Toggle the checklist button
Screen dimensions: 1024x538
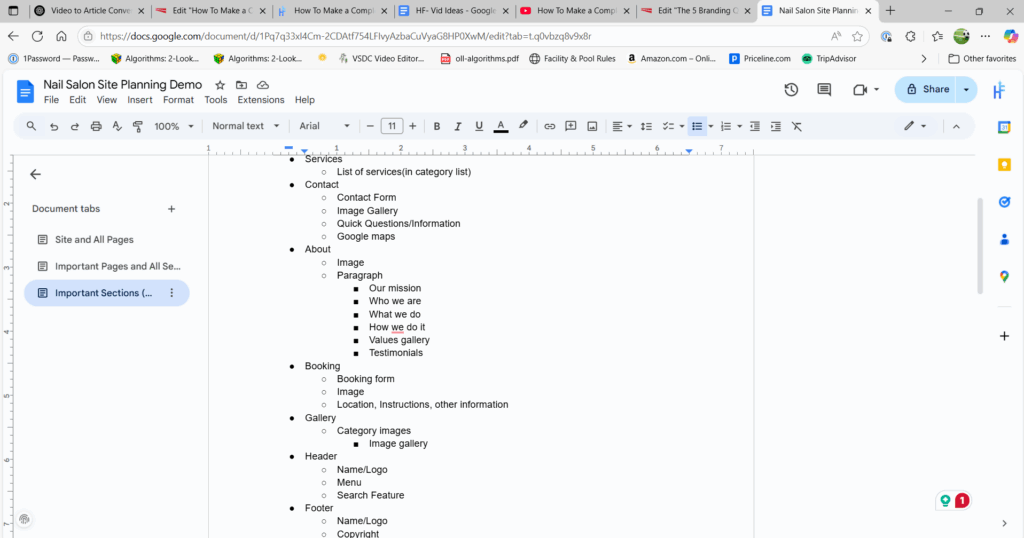pos(668,127)
